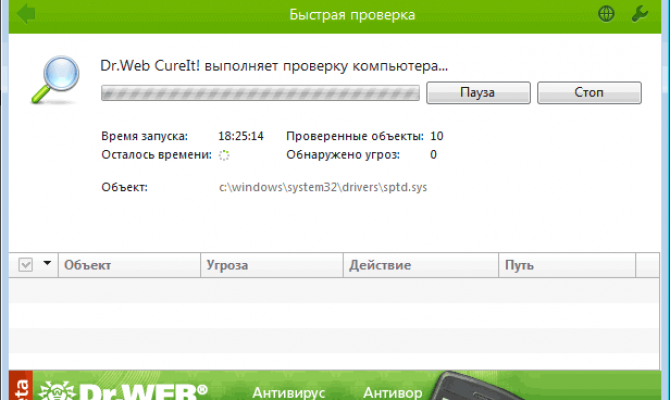Sort by Угроза column header
Viewport: 670px width, 400px height.
coord(272,265)
